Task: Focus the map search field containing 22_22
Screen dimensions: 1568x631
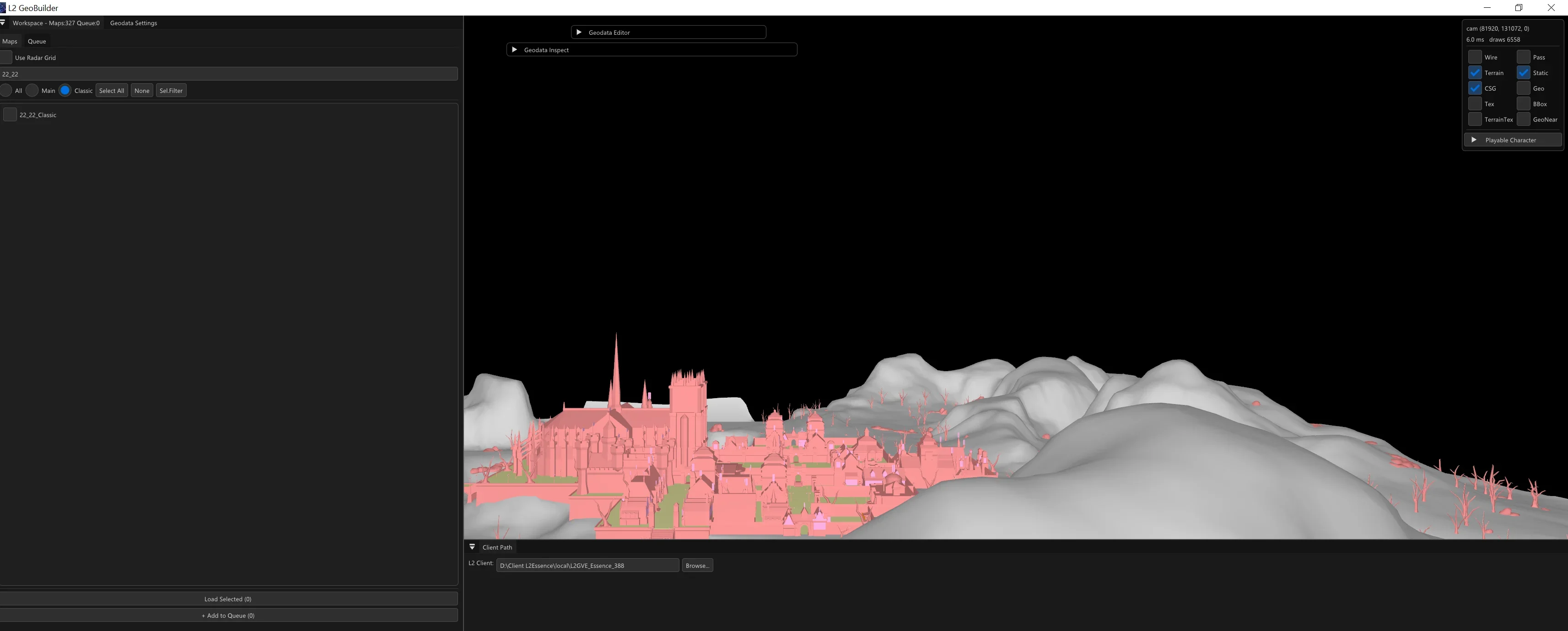Action: (x=228, y=74)
